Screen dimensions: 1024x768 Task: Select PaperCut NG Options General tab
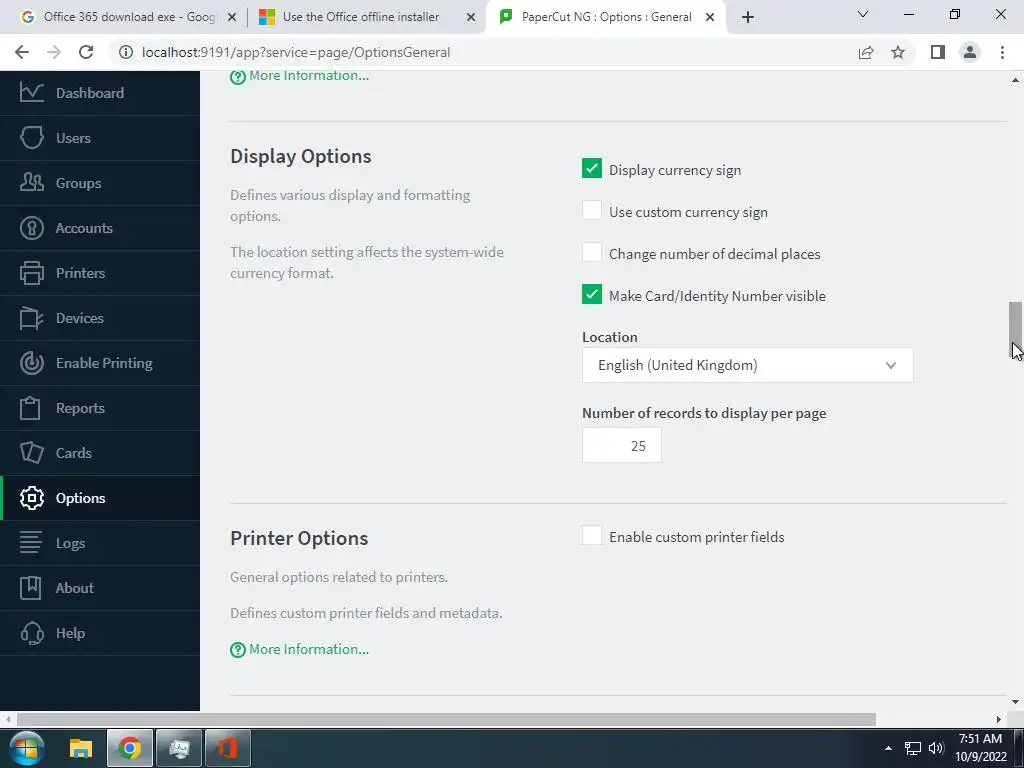(x=606, y=17)
